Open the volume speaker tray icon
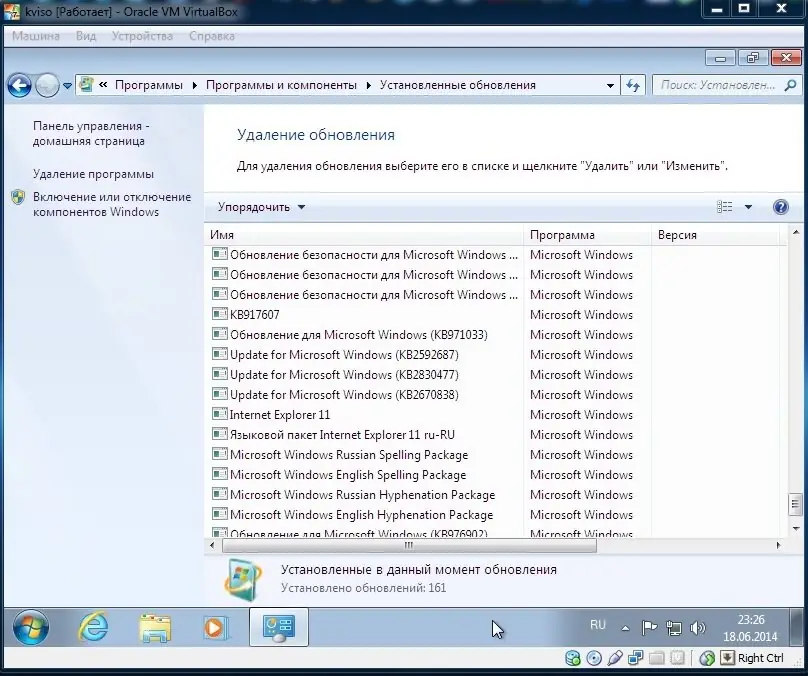 click(698, 628)
